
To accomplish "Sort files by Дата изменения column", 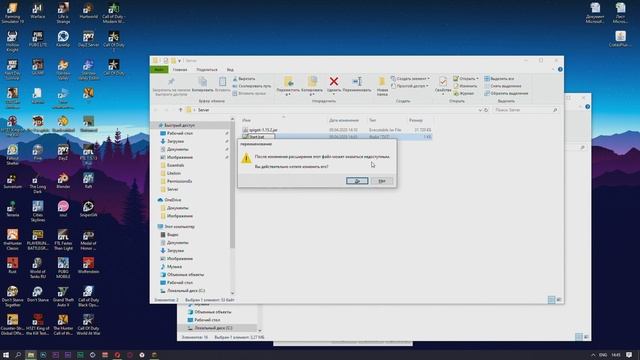I will [x=344, y=120].
